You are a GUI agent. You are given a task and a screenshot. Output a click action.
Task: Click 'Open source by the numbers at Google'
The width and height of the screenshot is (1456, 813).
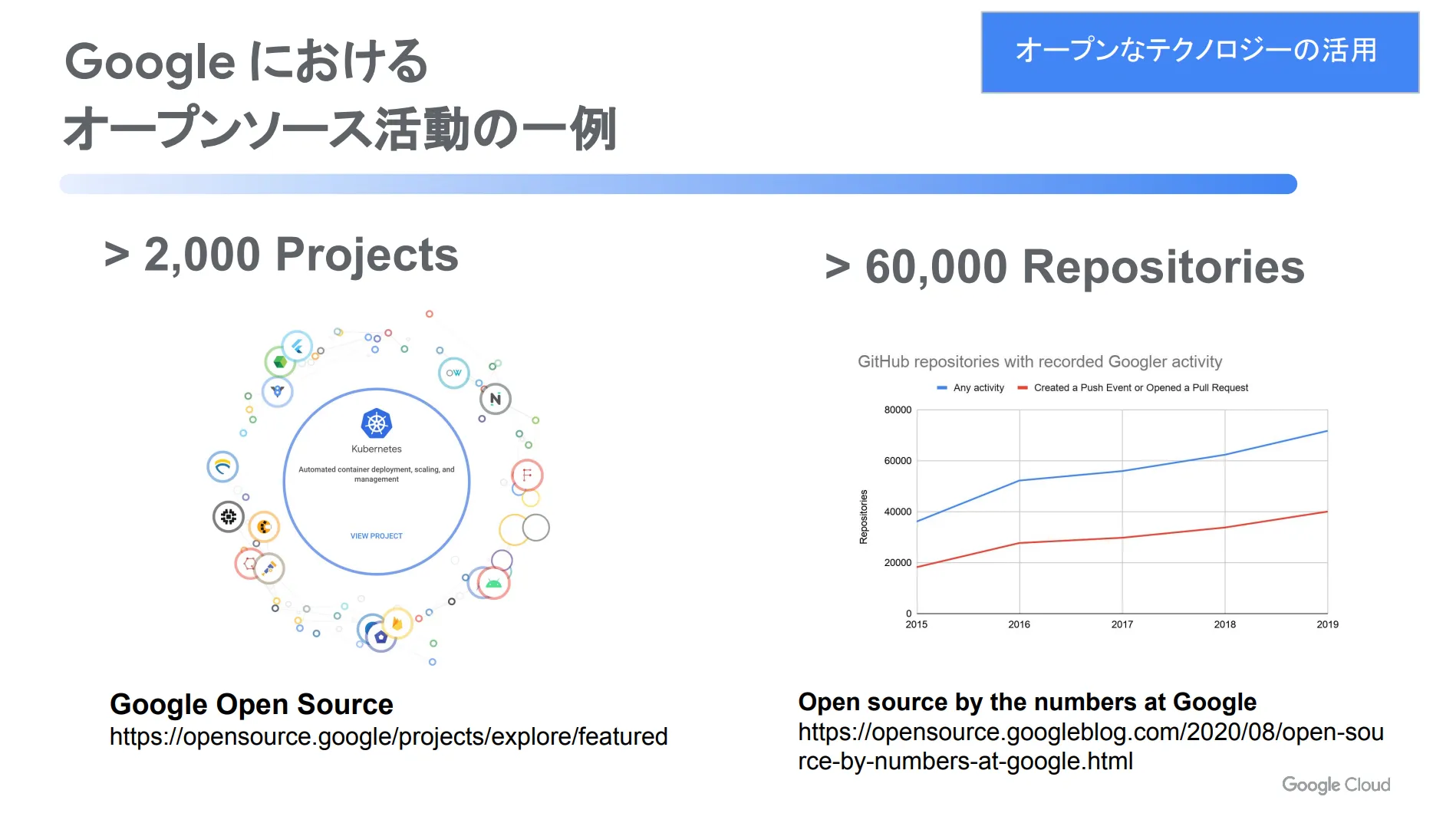(x=1027, y=702)
